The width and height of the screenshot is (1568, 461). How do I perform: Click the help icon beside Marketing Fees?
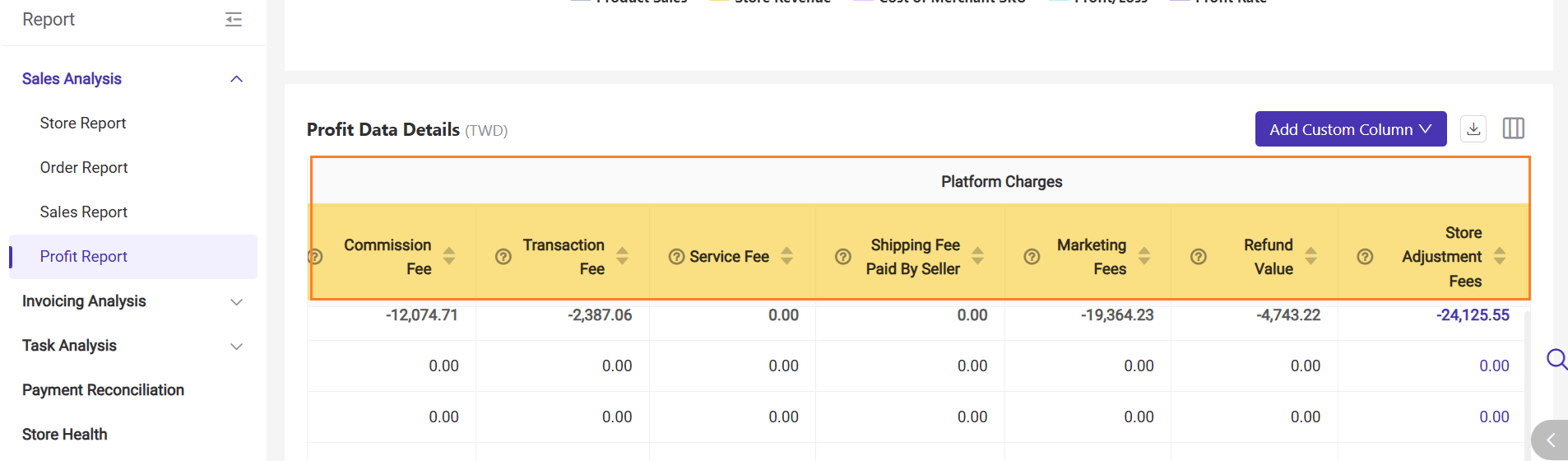[x=1032, y=257]
